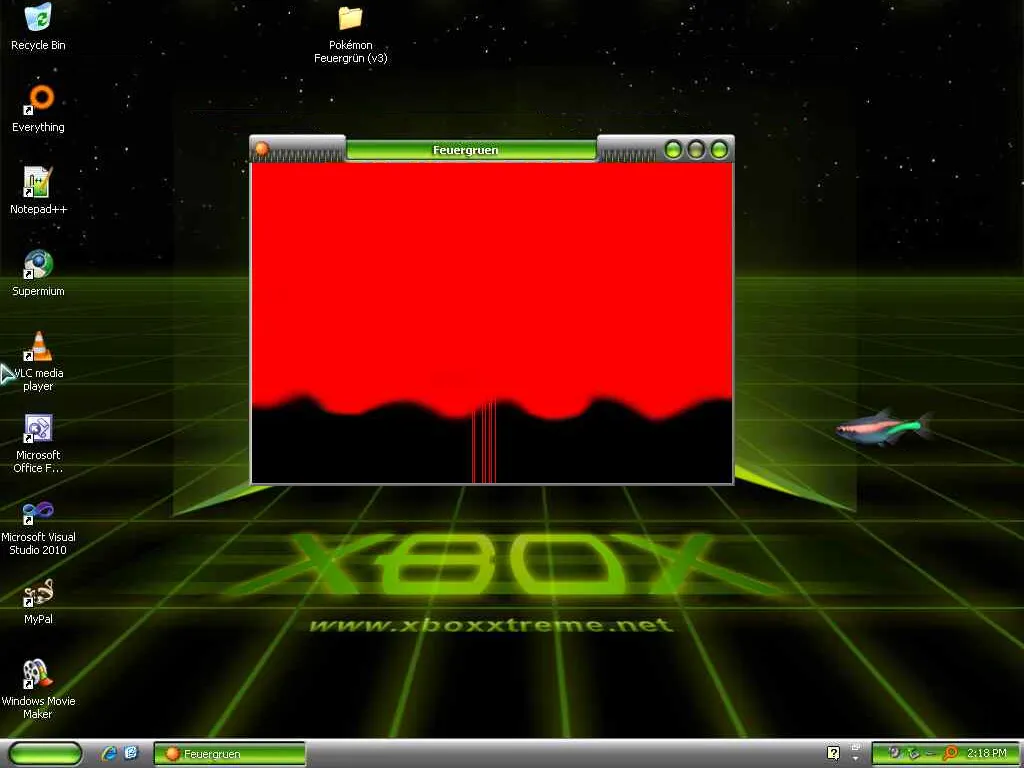Expand the taskbar toolbar dropdown arrow
The width and height of the screenshot is (1024, 768).
point(856,759)
